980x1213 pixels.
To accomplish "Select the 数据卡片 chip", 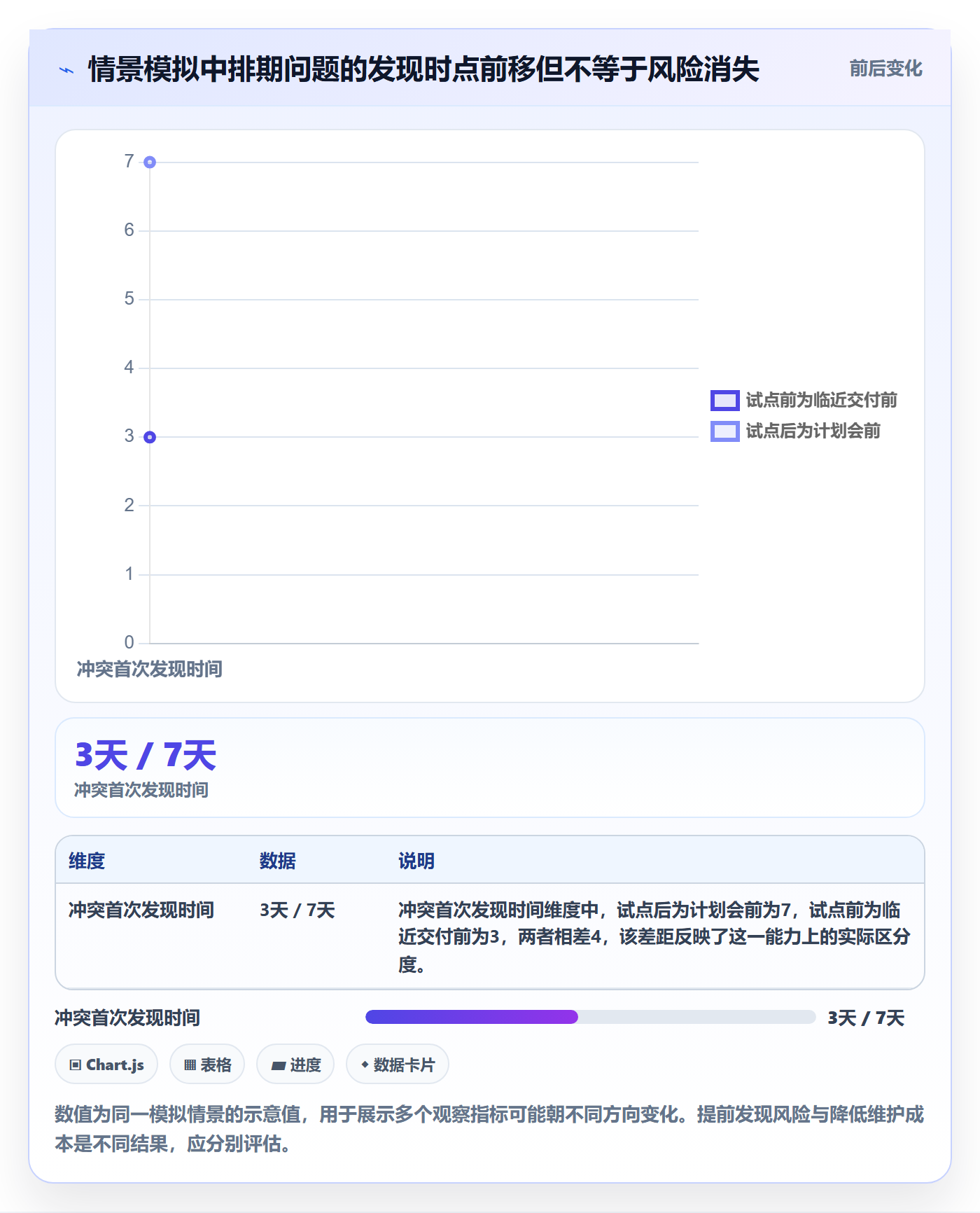I will 398,1065.
